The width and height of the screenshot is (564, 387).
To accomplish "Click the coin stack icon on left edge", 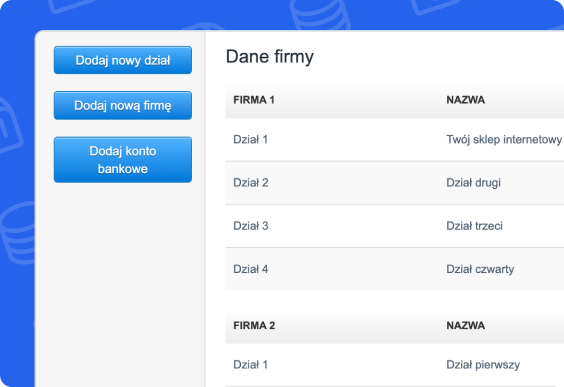I will pos(18,233).
